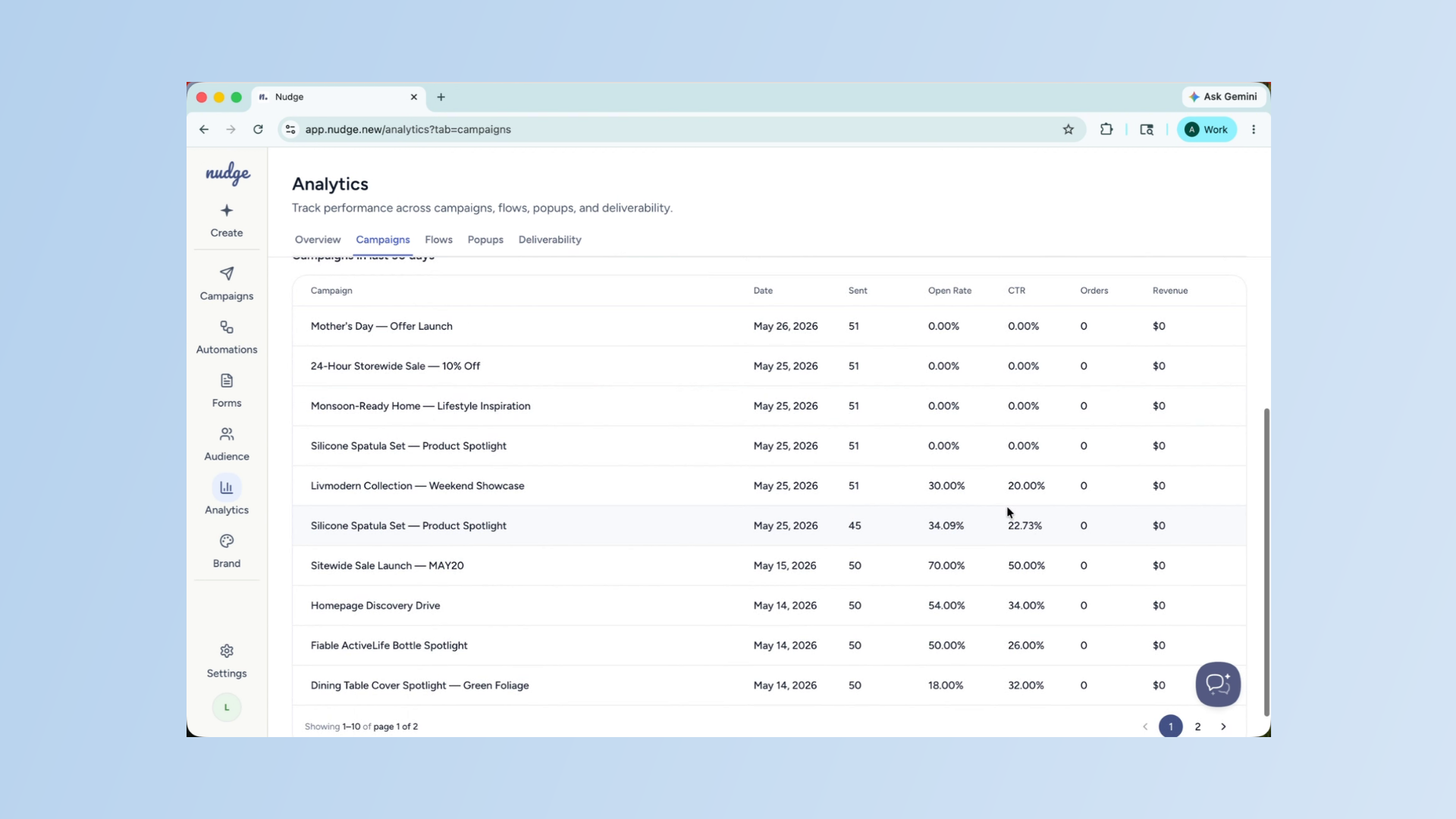Close the Nudge browser tab
This screenshot has width=1456, height=819.
pyautogui.click(x=414, y=97)
